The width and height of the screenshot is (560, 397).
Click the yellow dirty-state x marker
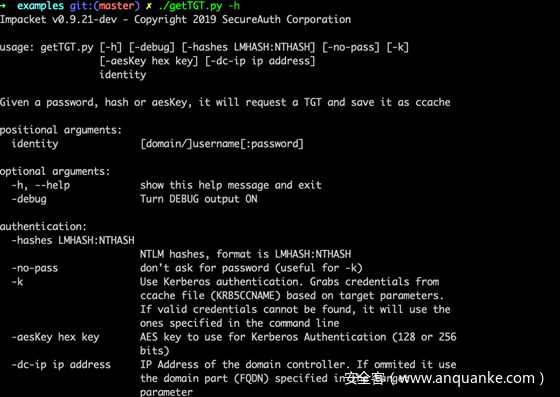pyautogui.click(x=149, y=6)
